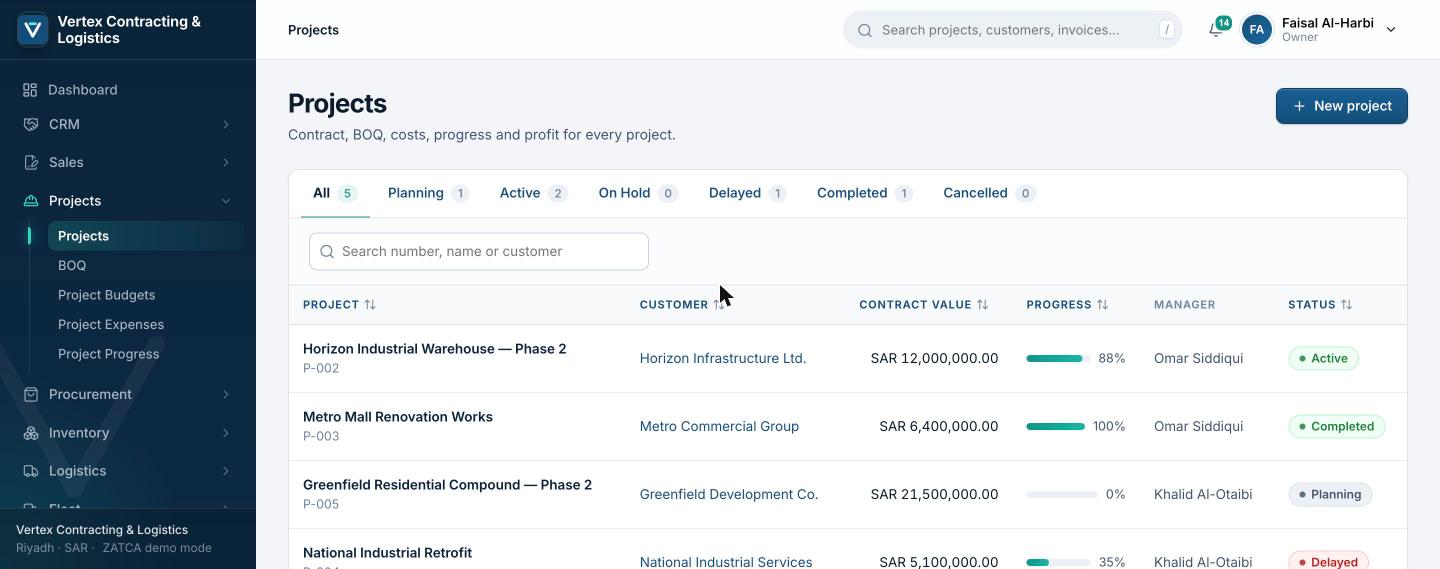The height and width of the screenshot is (569, 1440).
Task: Open Project Expenses submenu item
Action: tap(146, 324)
